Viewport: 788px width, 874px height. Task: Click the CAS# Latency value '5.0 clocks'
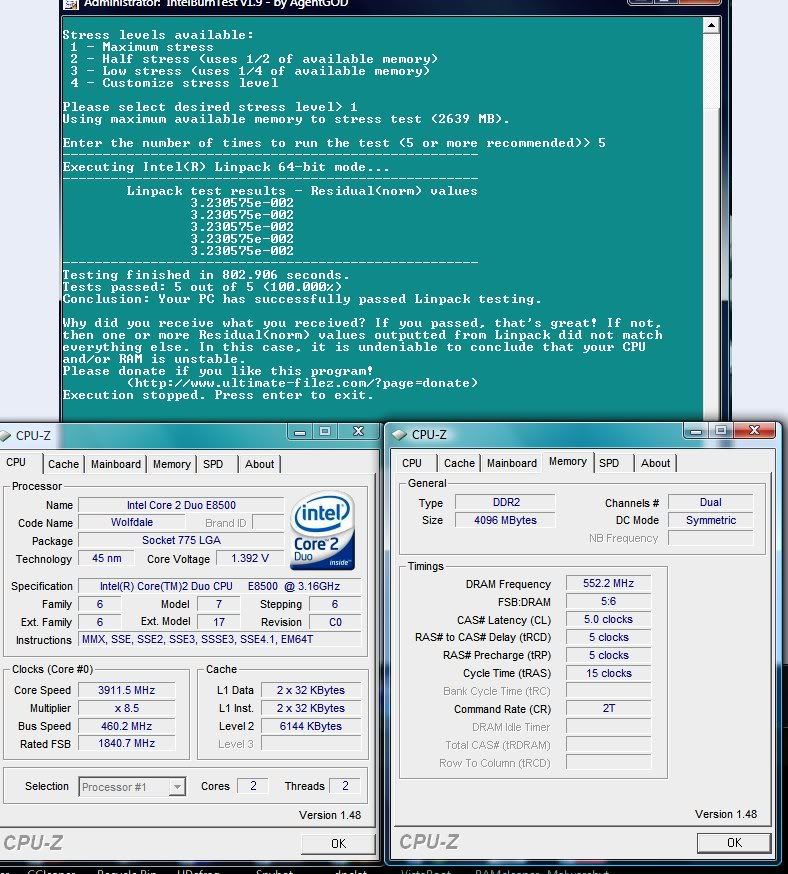609,619
